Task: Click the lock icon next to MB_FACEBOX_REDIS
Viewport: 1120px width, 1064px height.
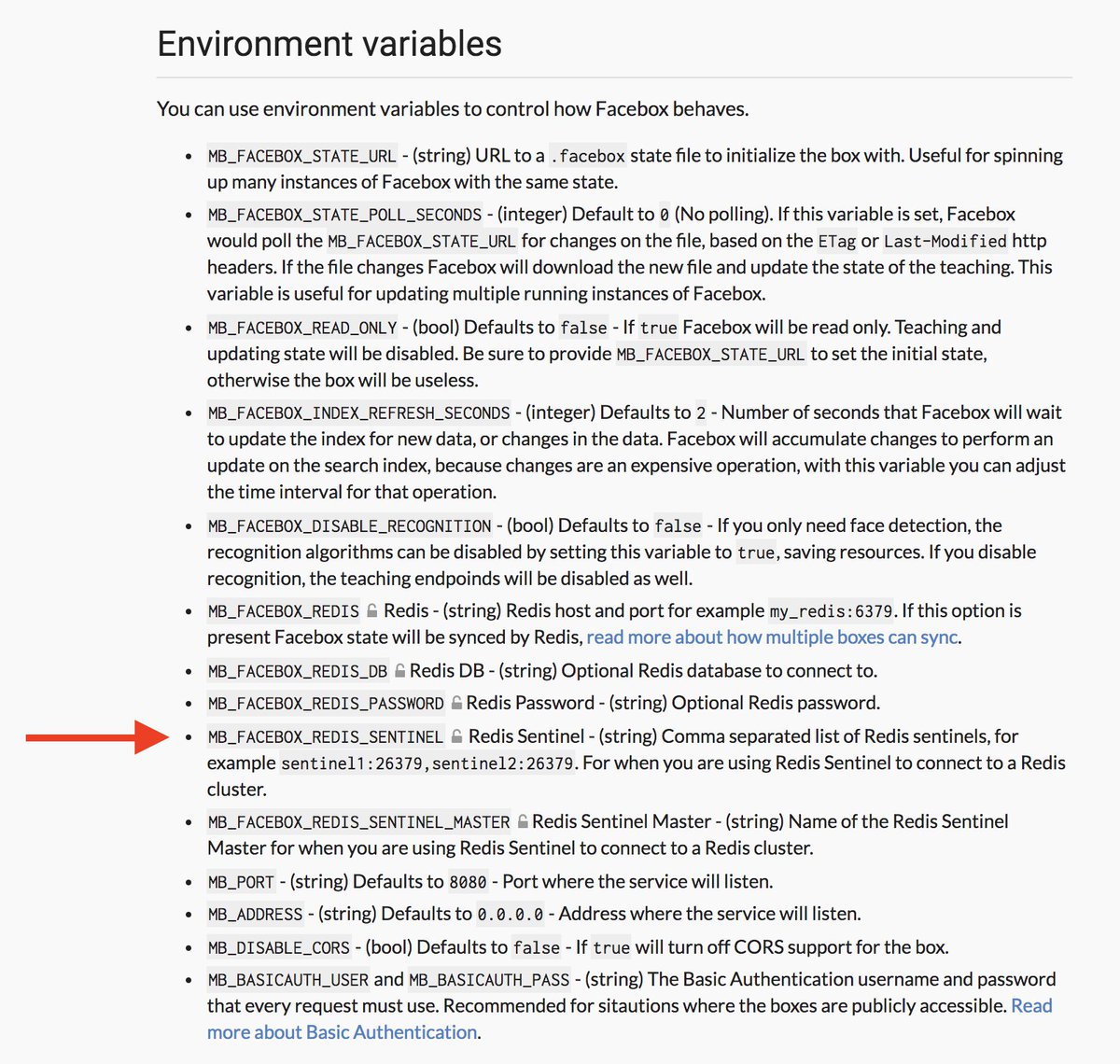Action: pos(372,610)
